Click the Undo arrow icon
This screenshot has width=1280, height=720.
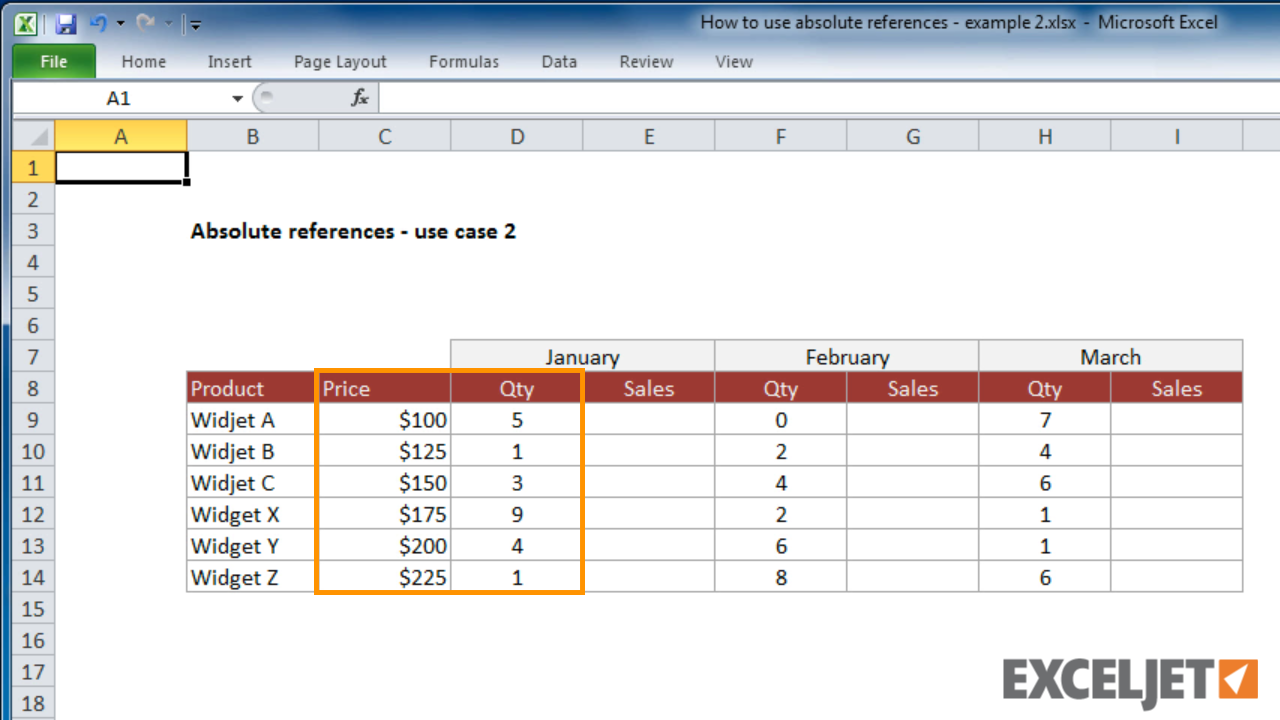point(99,23)
